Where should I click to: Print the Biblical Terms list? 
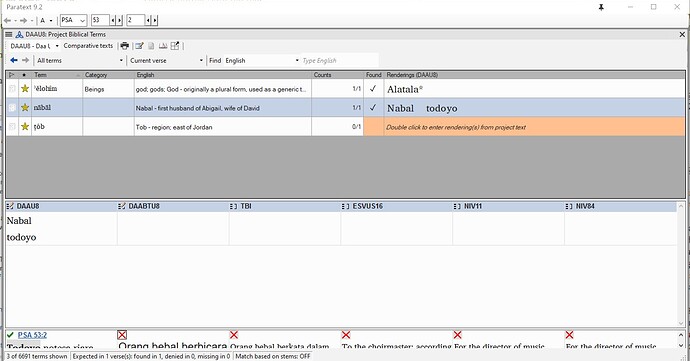point(125,46)
